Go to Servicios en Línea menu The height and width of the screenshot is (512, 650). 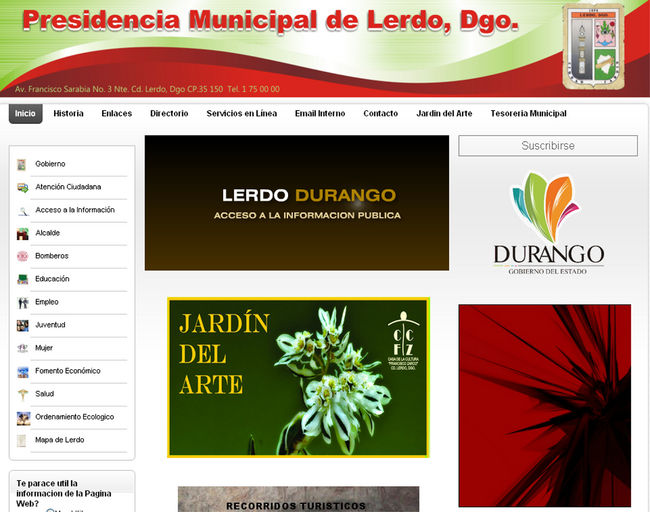click(x=241, y=114)
